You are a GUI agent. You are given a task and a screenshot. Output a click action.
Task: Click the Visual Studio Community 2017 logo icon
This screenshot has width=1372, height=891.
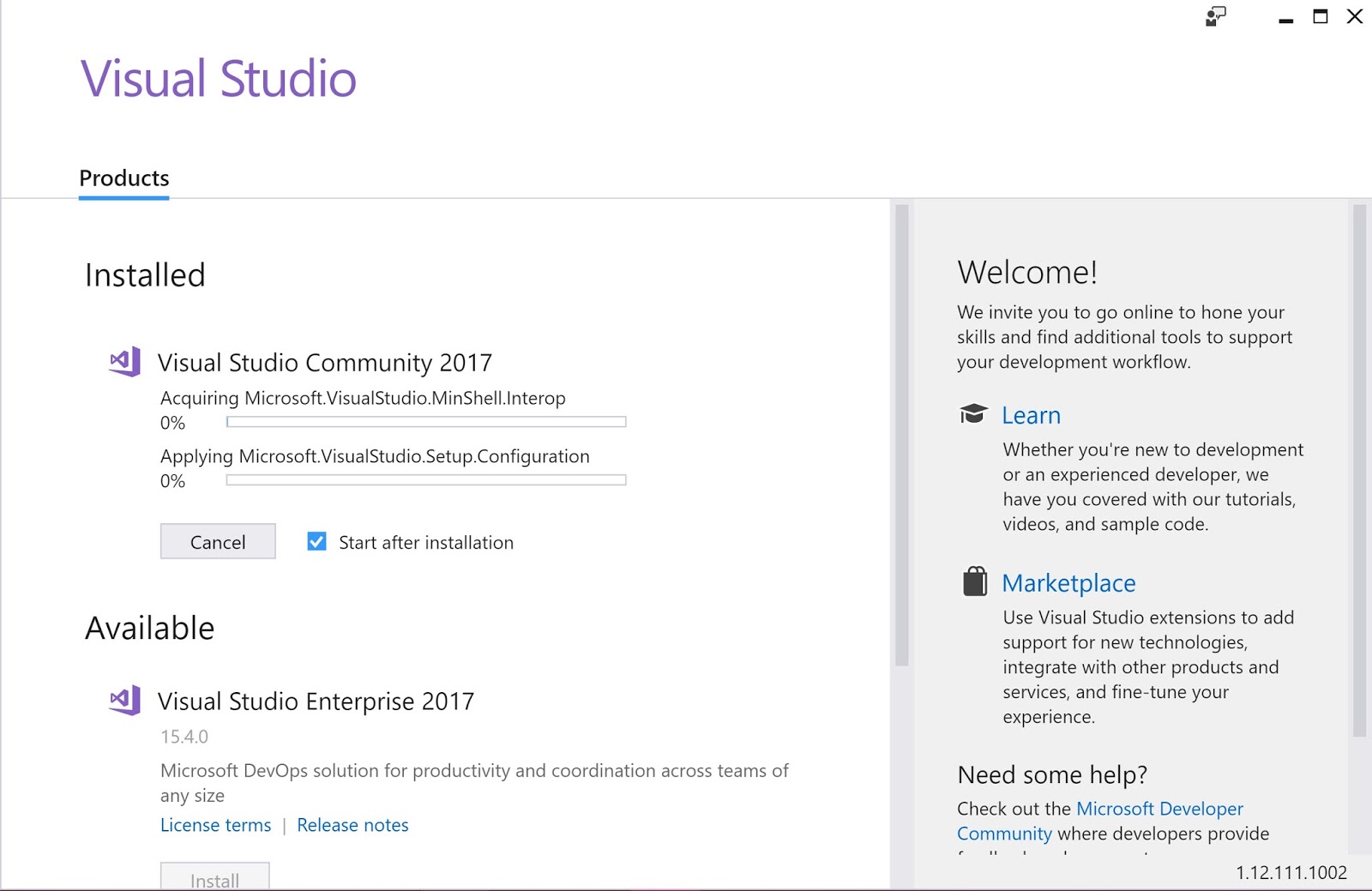point(125,362)
